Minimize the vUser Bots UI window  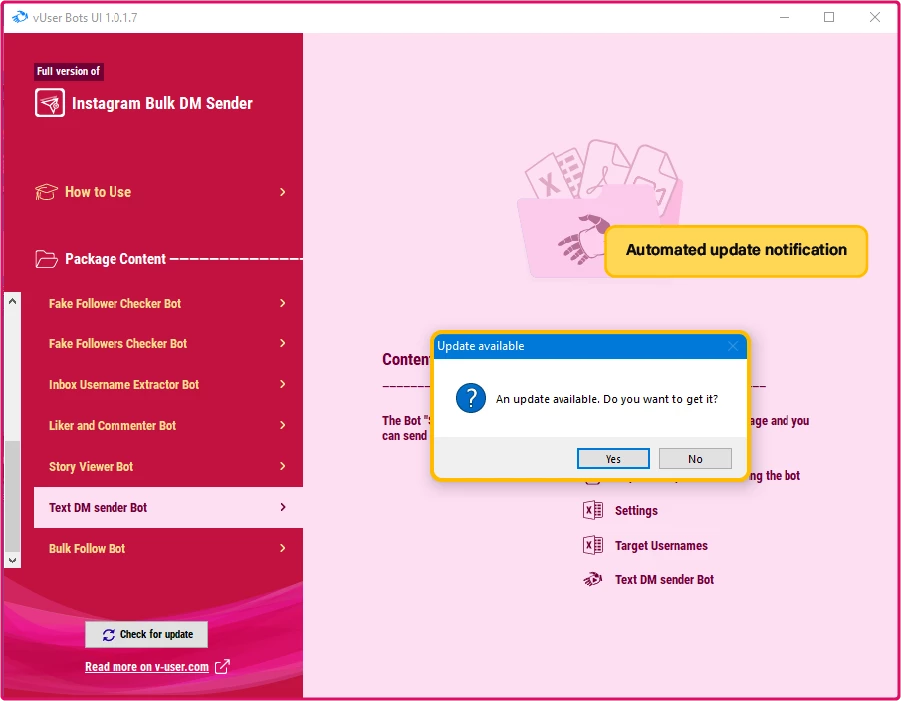784,17
